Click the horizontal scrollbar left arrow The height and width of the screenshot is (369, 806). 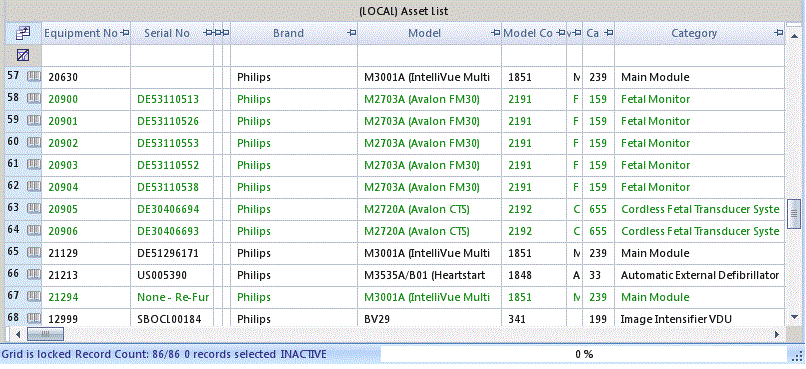(x=18, y=335)
